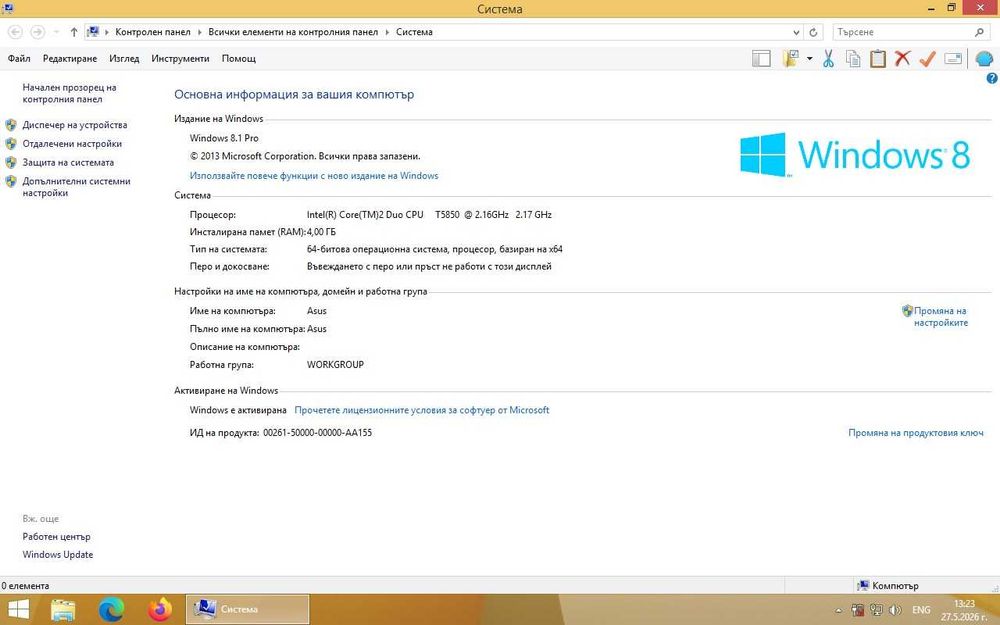The height and width of the screenshot is (625, 1000).
Task: Select product ID 00261-50000-00000-AA155 text
Action: pos(317,432)
